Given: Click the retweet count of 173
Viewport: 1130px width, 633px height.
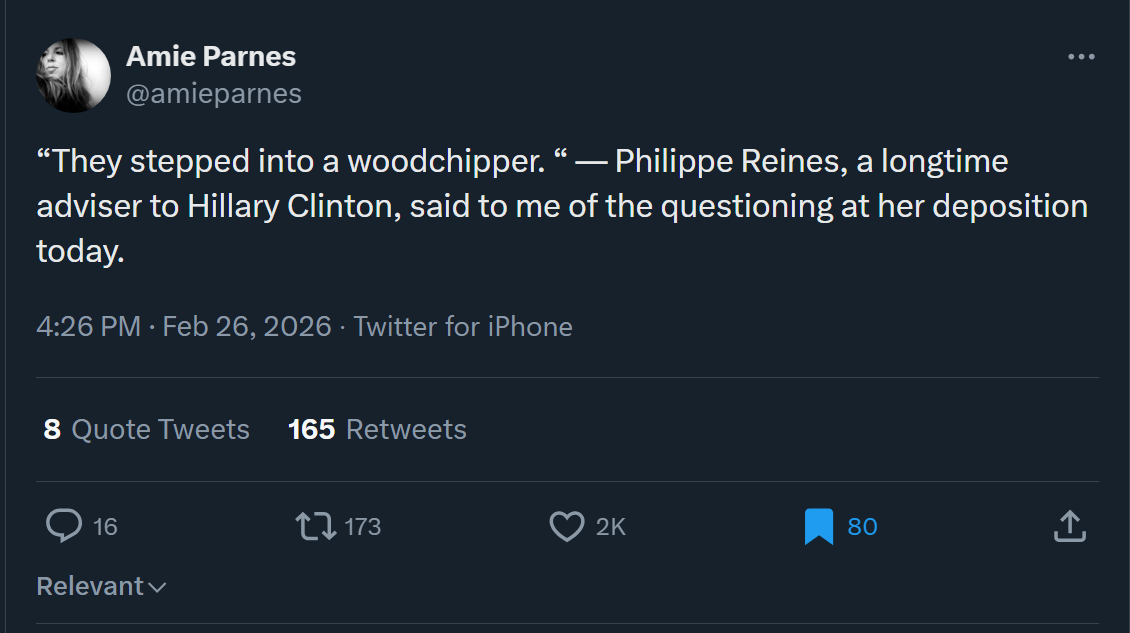Looking at the screenshot, I should click(x=362, y=526).
